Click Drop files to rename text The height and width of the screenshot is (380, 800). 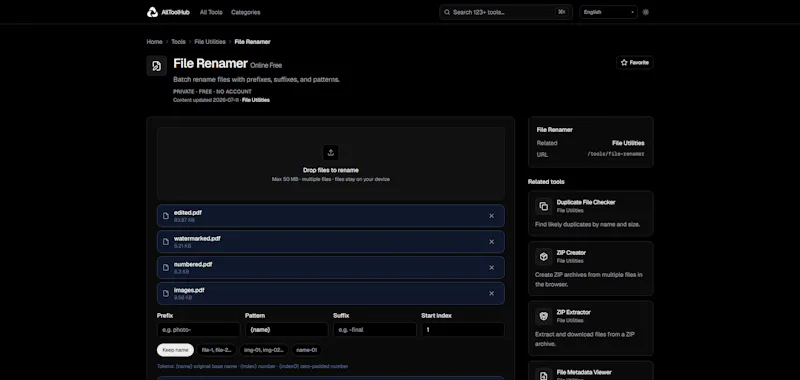tap(331, 170)
